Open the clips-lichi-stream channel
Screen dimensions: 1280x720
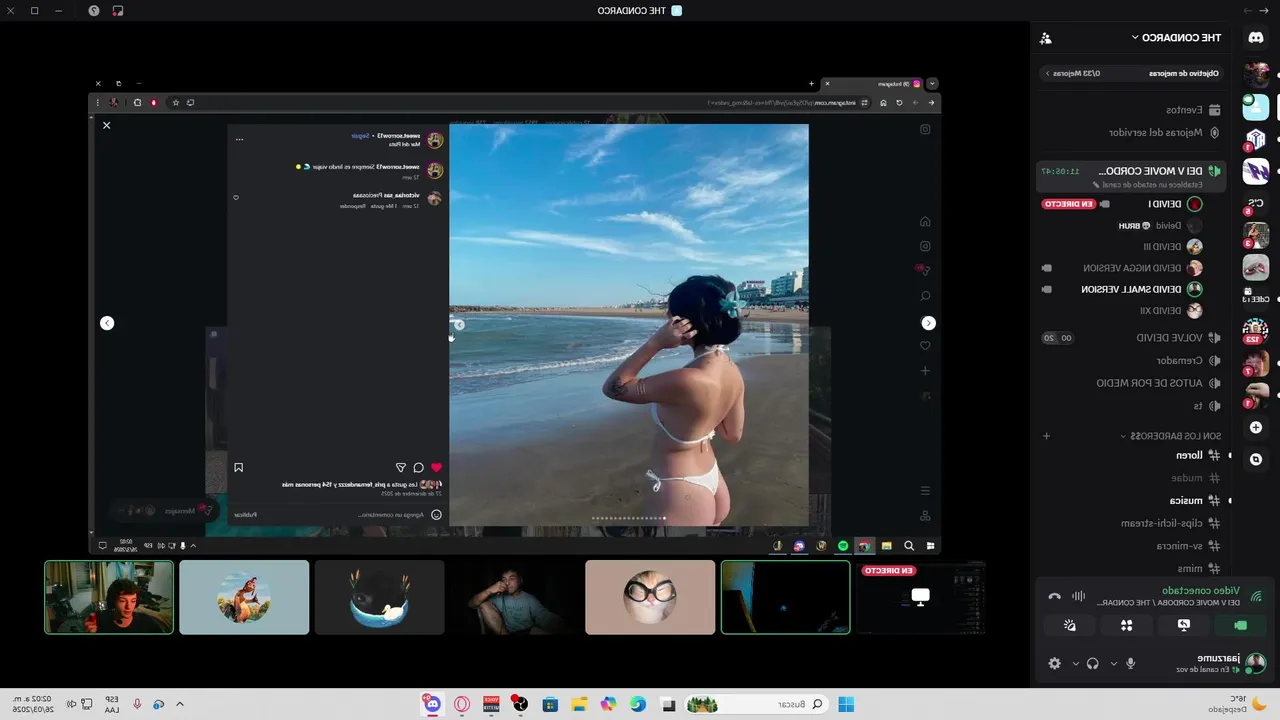[1169, 523]
